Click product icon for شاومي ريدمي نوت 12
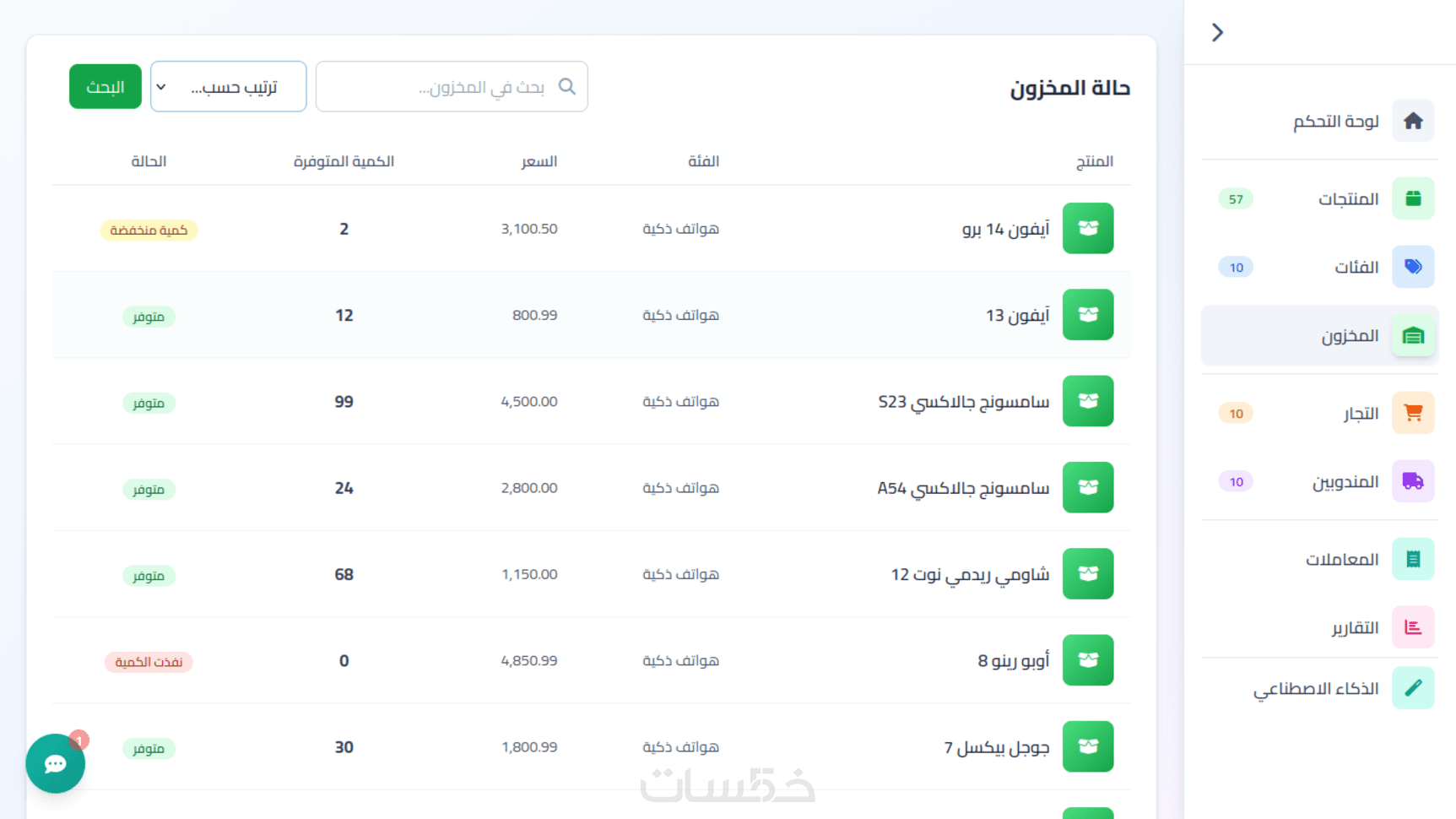1456x819 pixels. pos(1088,573)
